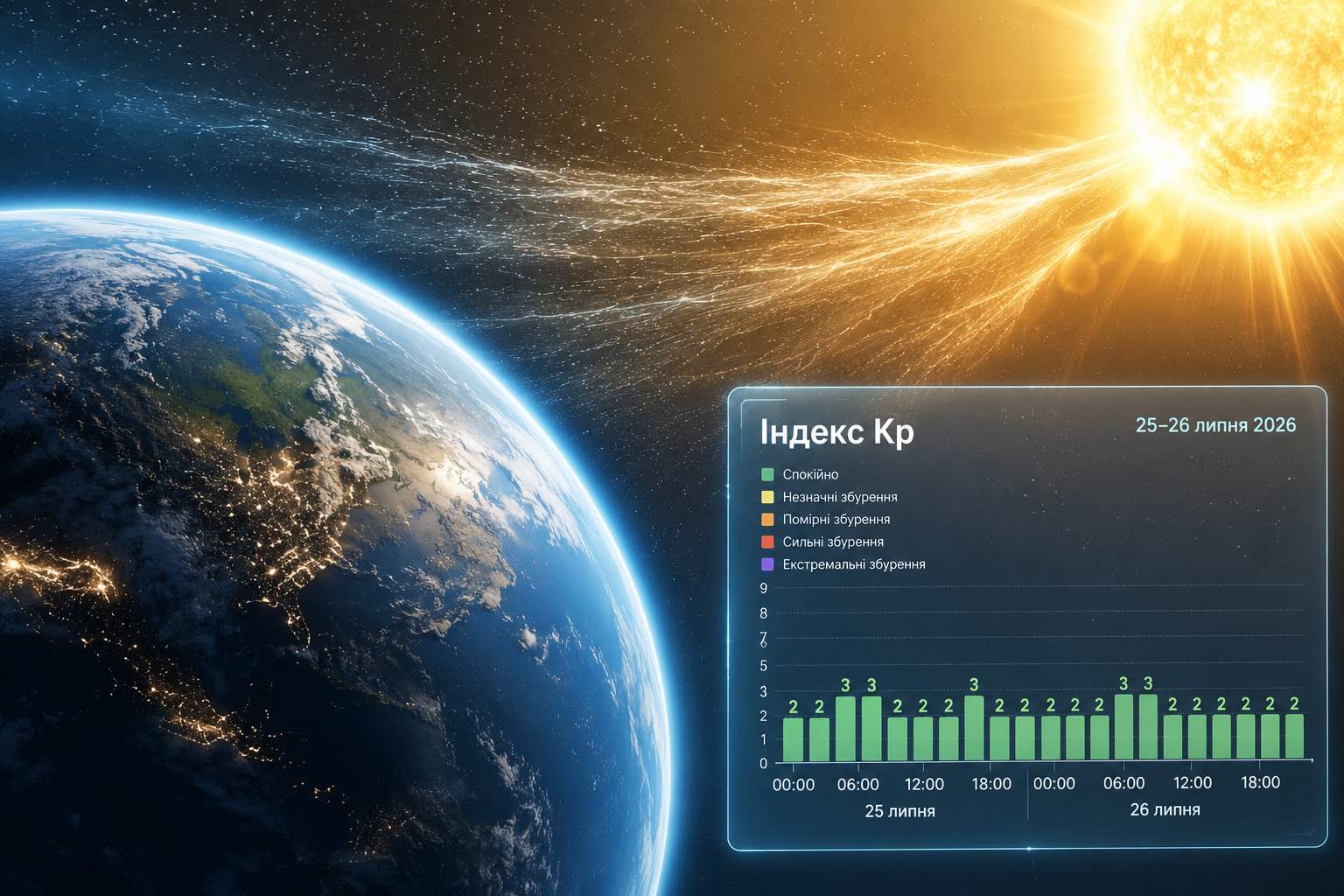The height and width of the screenshot is (896, 1344).
Task: Click the '12:00' label above '26 липня'
Action: pyautogui.click(x=1192, y=783)
